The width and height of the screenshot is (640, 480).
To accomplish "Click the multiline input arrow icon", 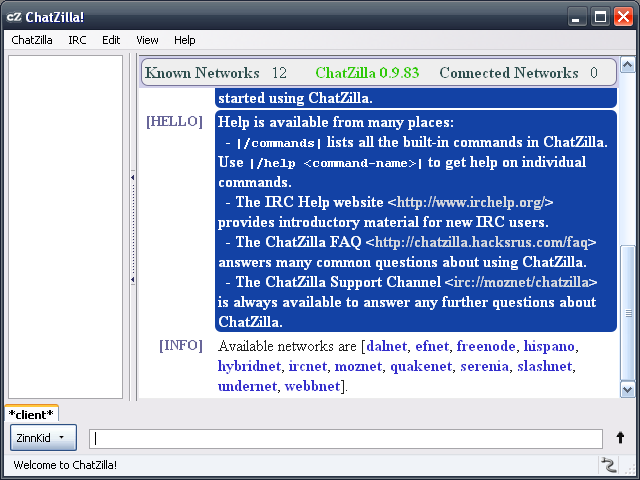I will (x=620, y=438).
